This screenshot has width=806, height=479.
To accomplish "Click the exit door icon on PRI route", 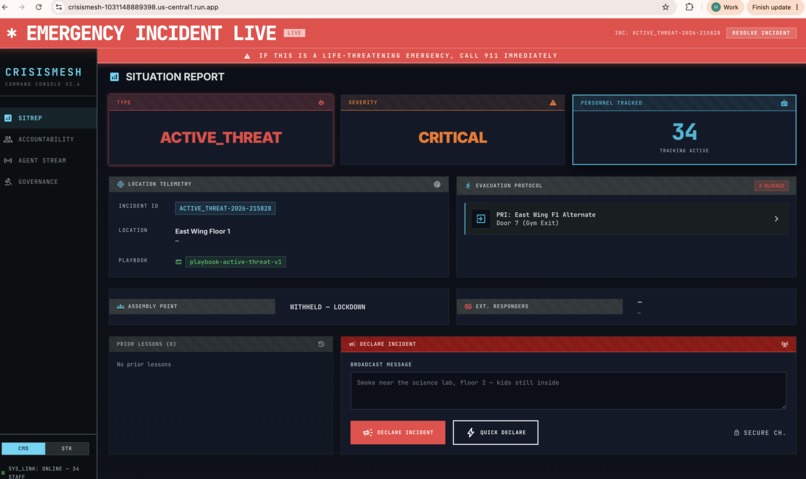I will 481,219.
